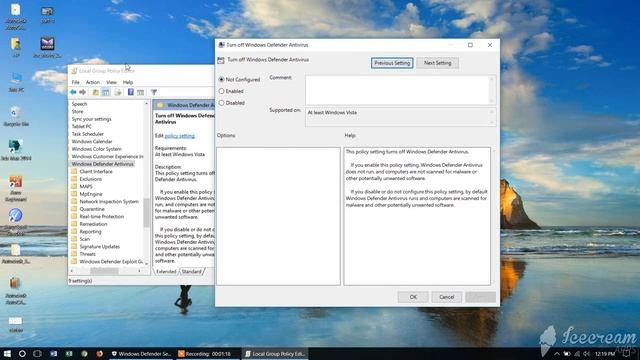
Task: Click the Forward arrow in Group Policy Editor toolbar
Action: tap(82, 92)
